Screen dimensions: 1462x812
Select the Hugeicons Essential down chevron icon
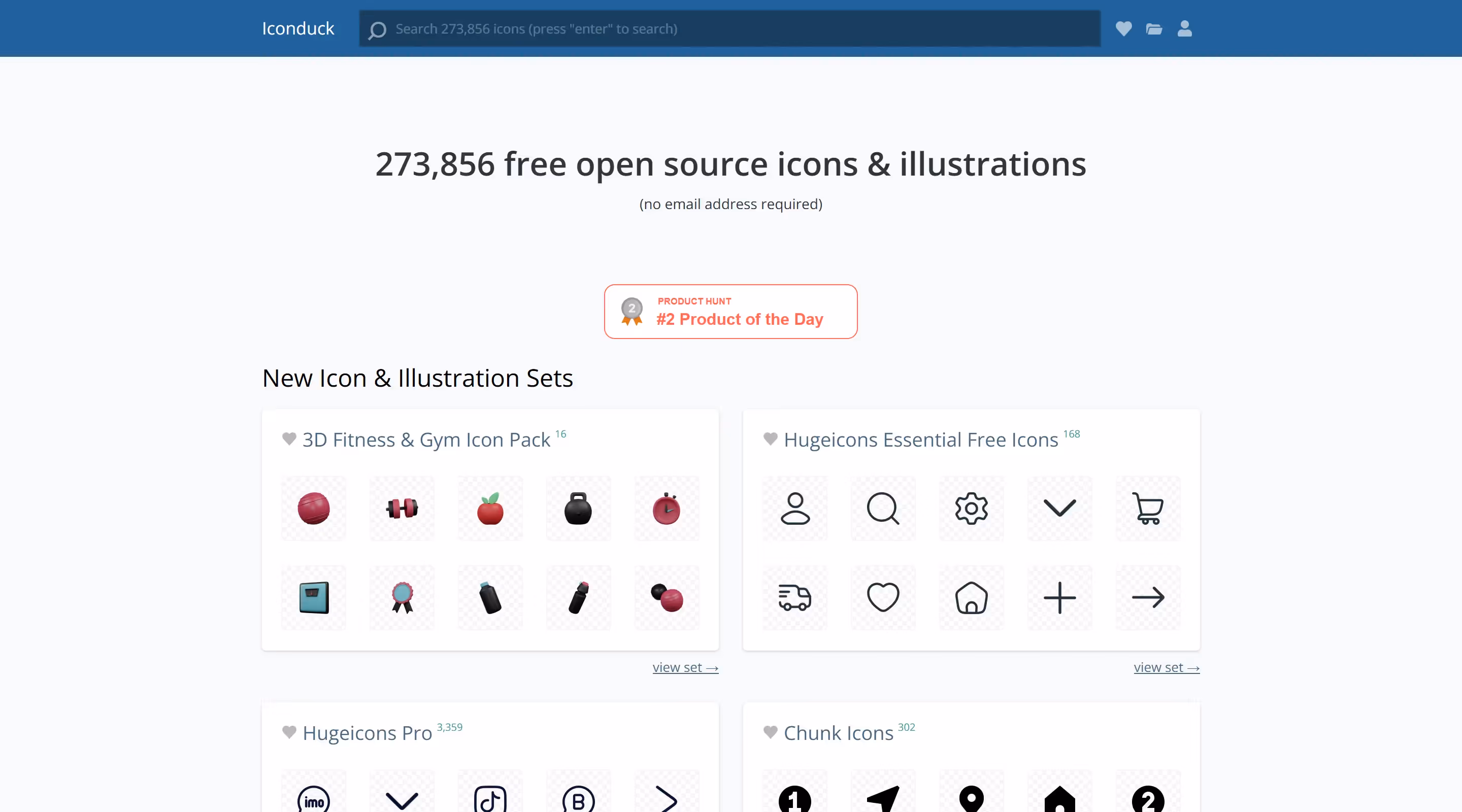1059,509
